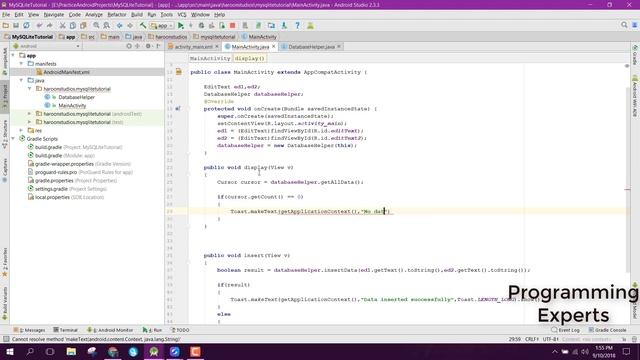
Task: Click the Help question mark icon
Action: tap(298, 25)
